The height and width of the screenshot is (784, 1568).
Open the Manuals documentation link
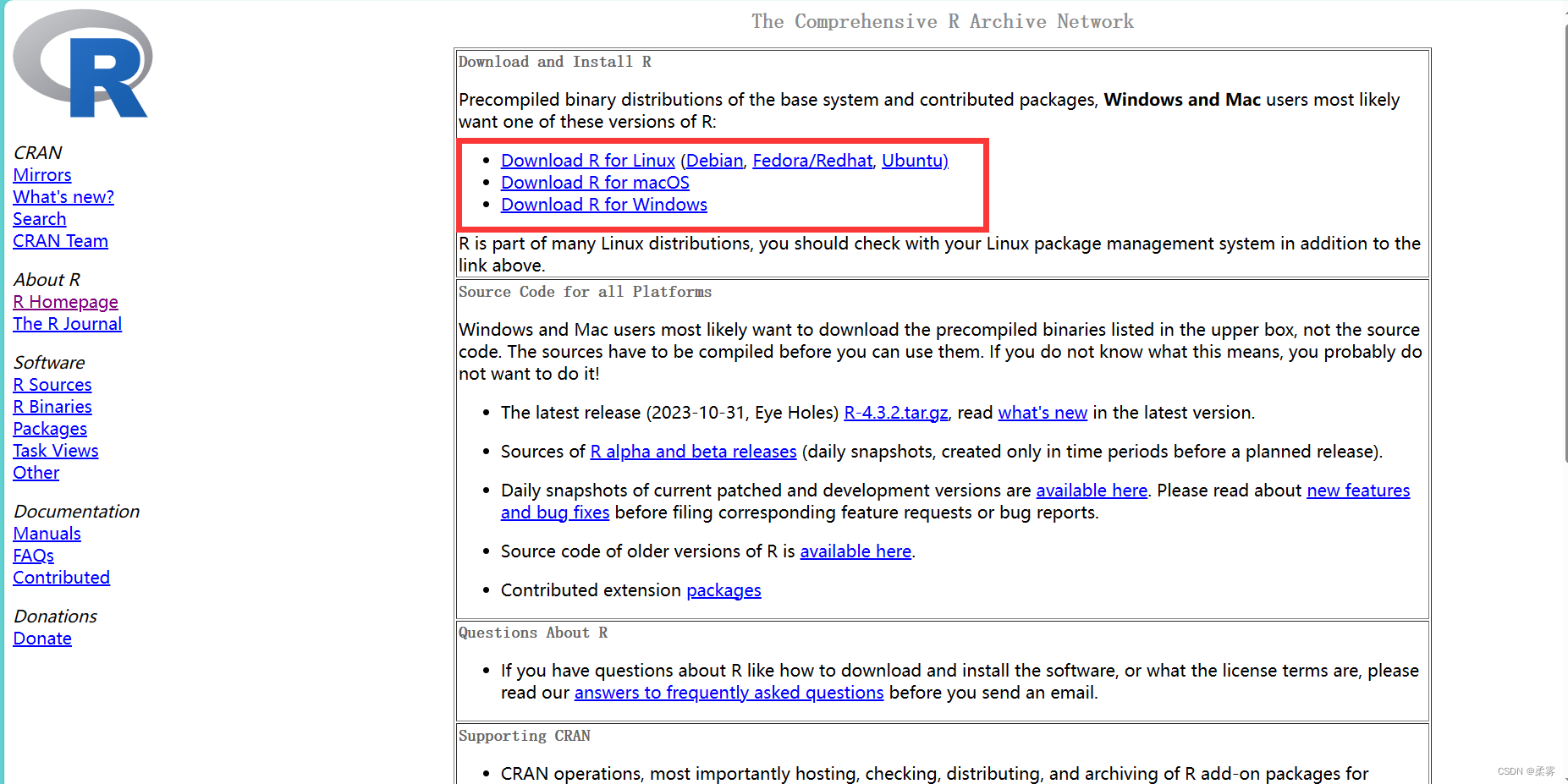pyautogui.click(x=47, y=534)
